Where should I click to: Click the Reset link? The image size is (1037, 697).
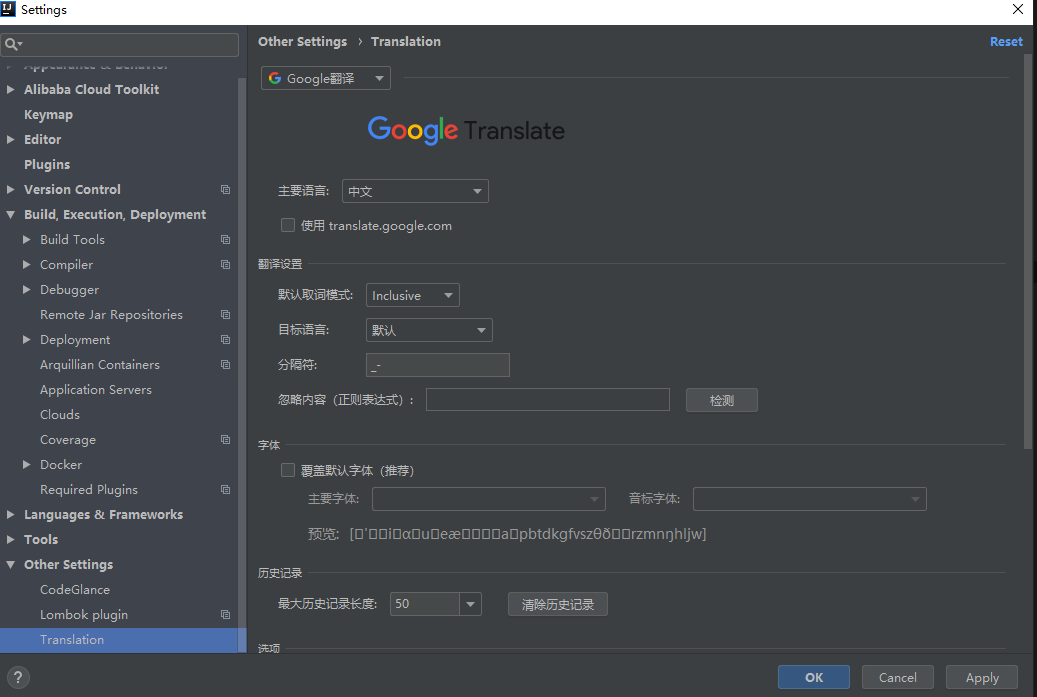pyautogui.click(x=1006, y=42)
